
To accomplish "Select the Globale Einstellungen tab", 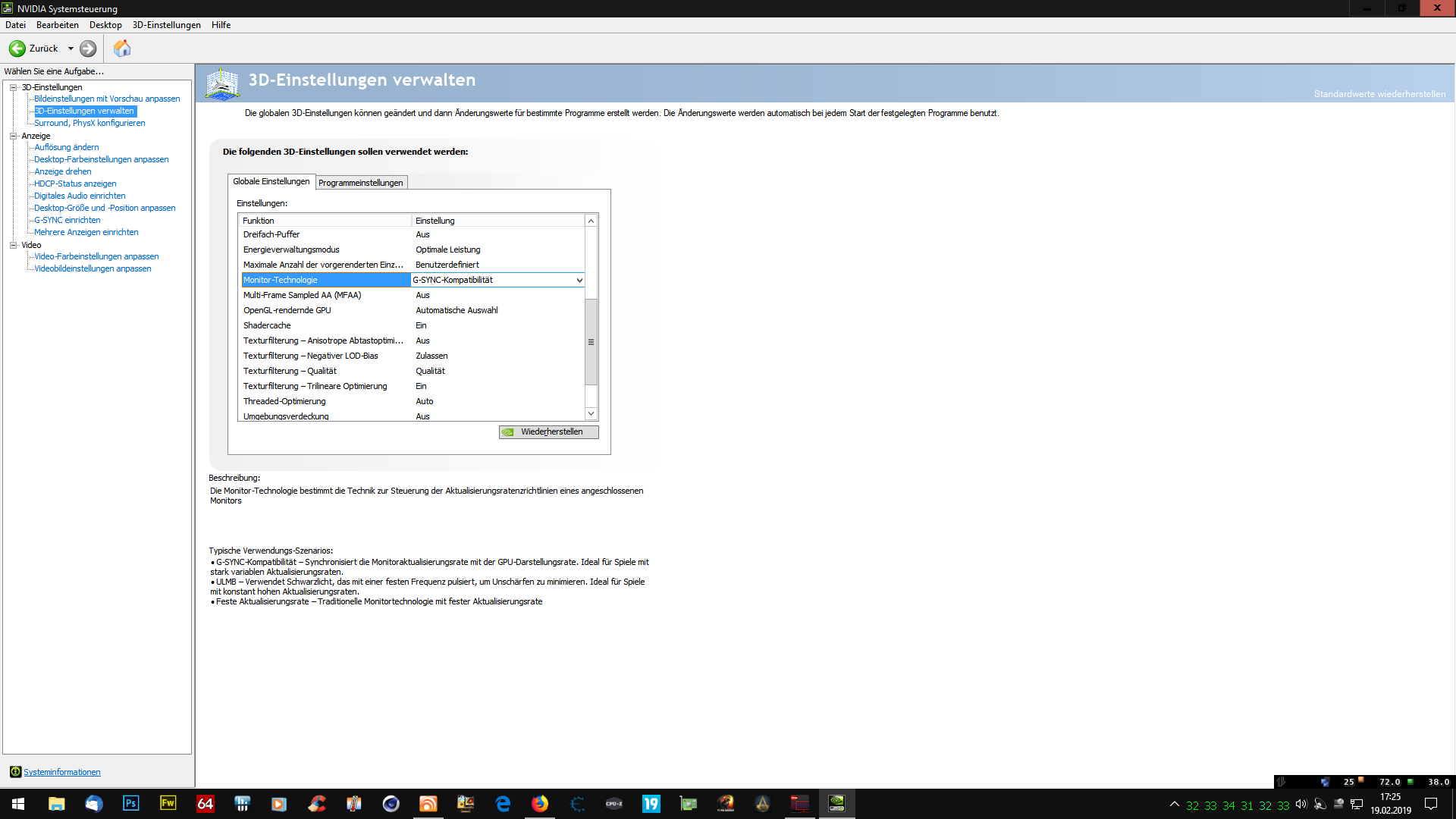I will pos(271,181).
